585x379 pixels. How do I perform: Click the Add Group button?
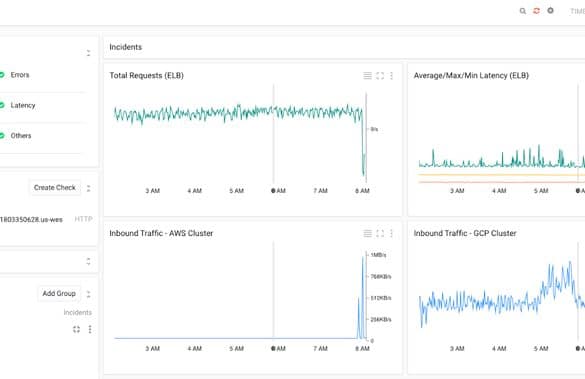[59, 294]
